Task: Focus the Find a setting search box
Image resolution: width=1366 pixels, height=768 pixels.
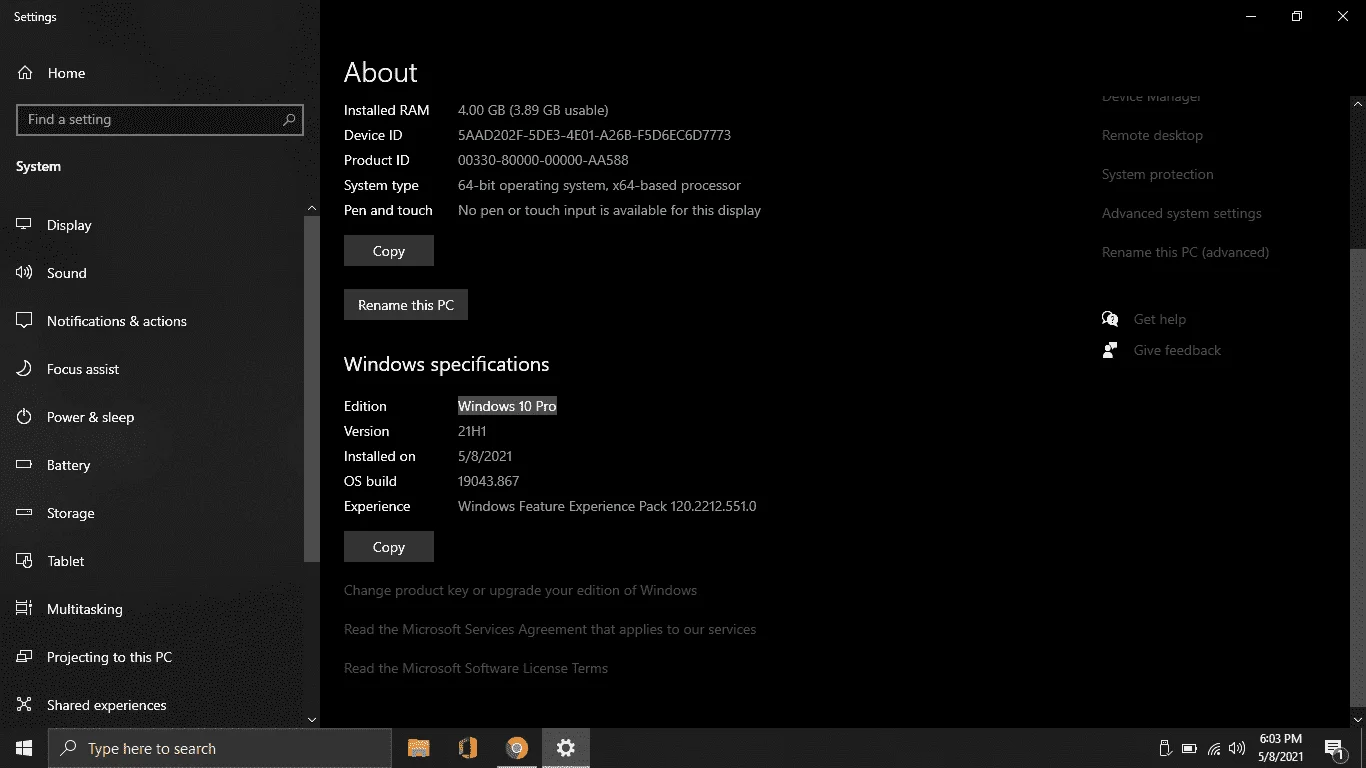Action: (x=160, y=120)
